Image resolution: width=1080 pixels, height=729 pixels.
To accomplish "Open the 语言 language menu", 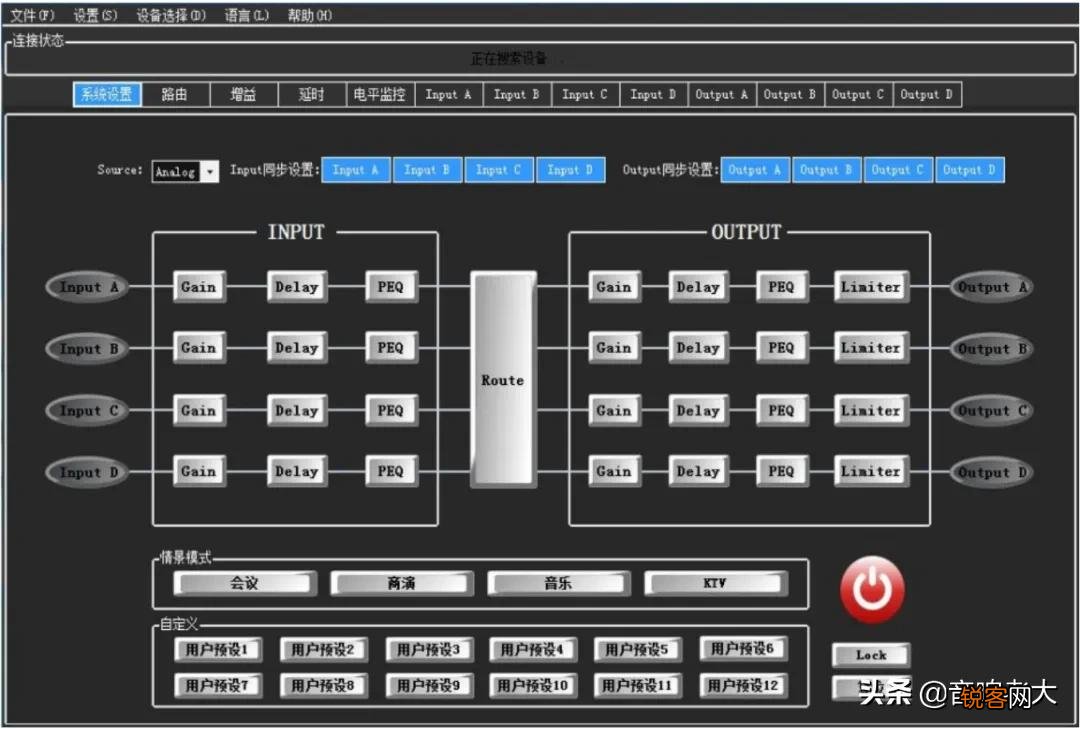I will pyautogui.click(x=246, y=16).
